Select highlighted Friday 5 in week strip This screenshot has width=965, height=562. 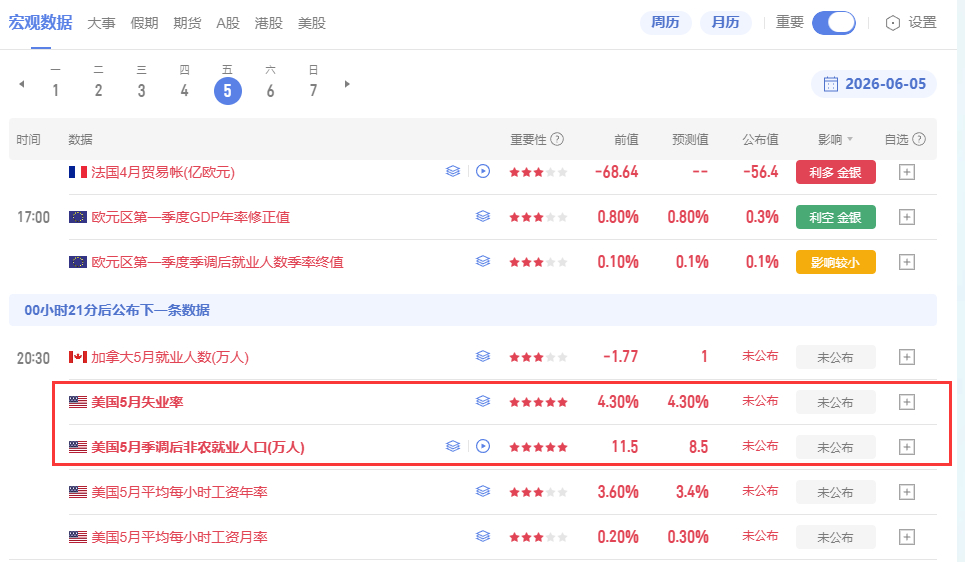click(228, 91)
